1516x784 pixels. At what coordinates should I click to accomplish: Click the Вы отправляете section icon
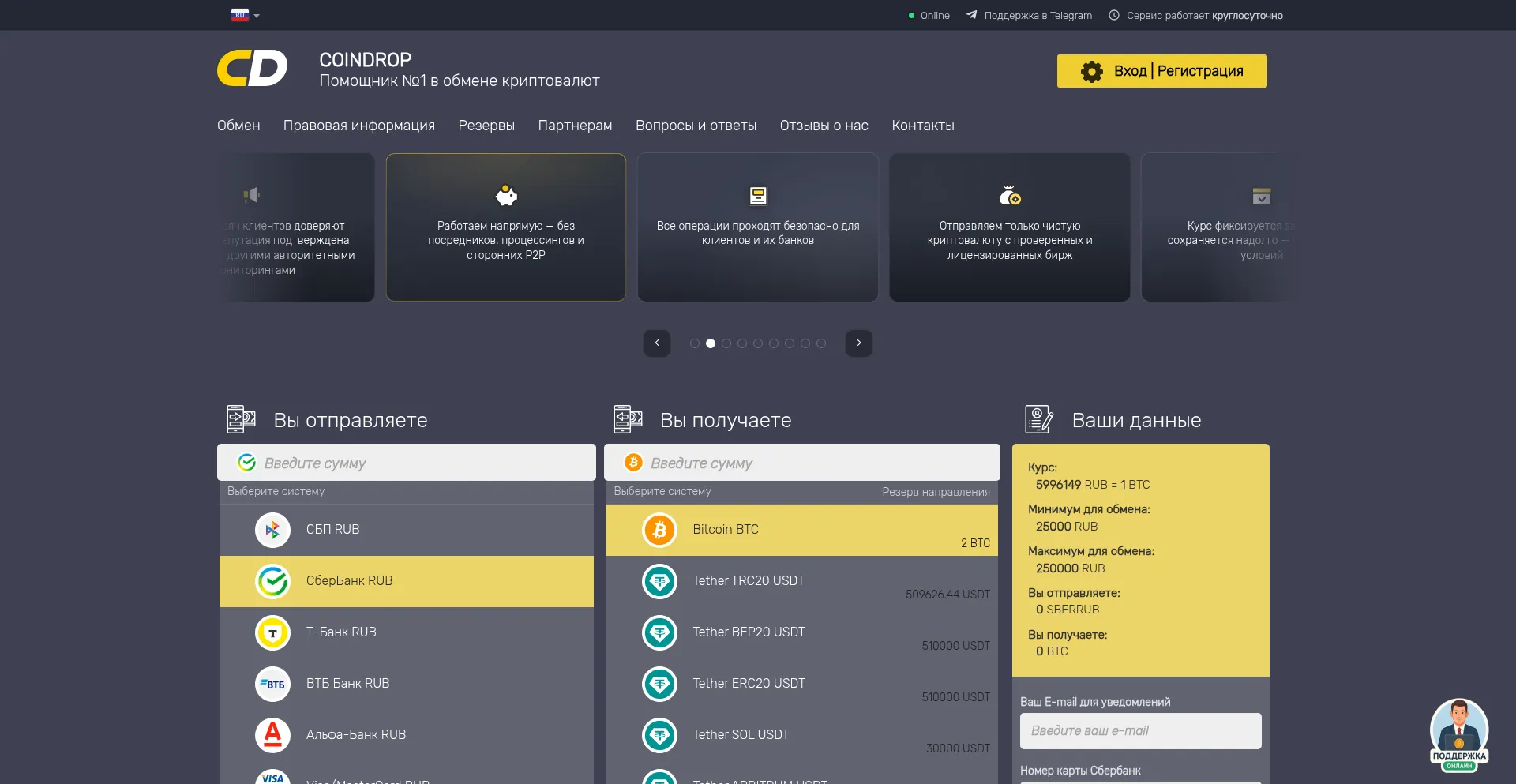coord(241,419)
